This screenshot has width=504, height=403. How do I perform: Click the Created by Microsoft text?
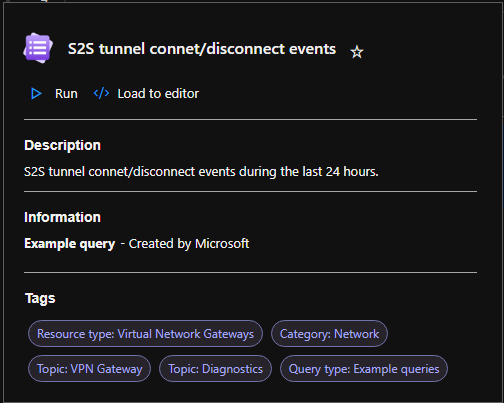tap(189, 244)
